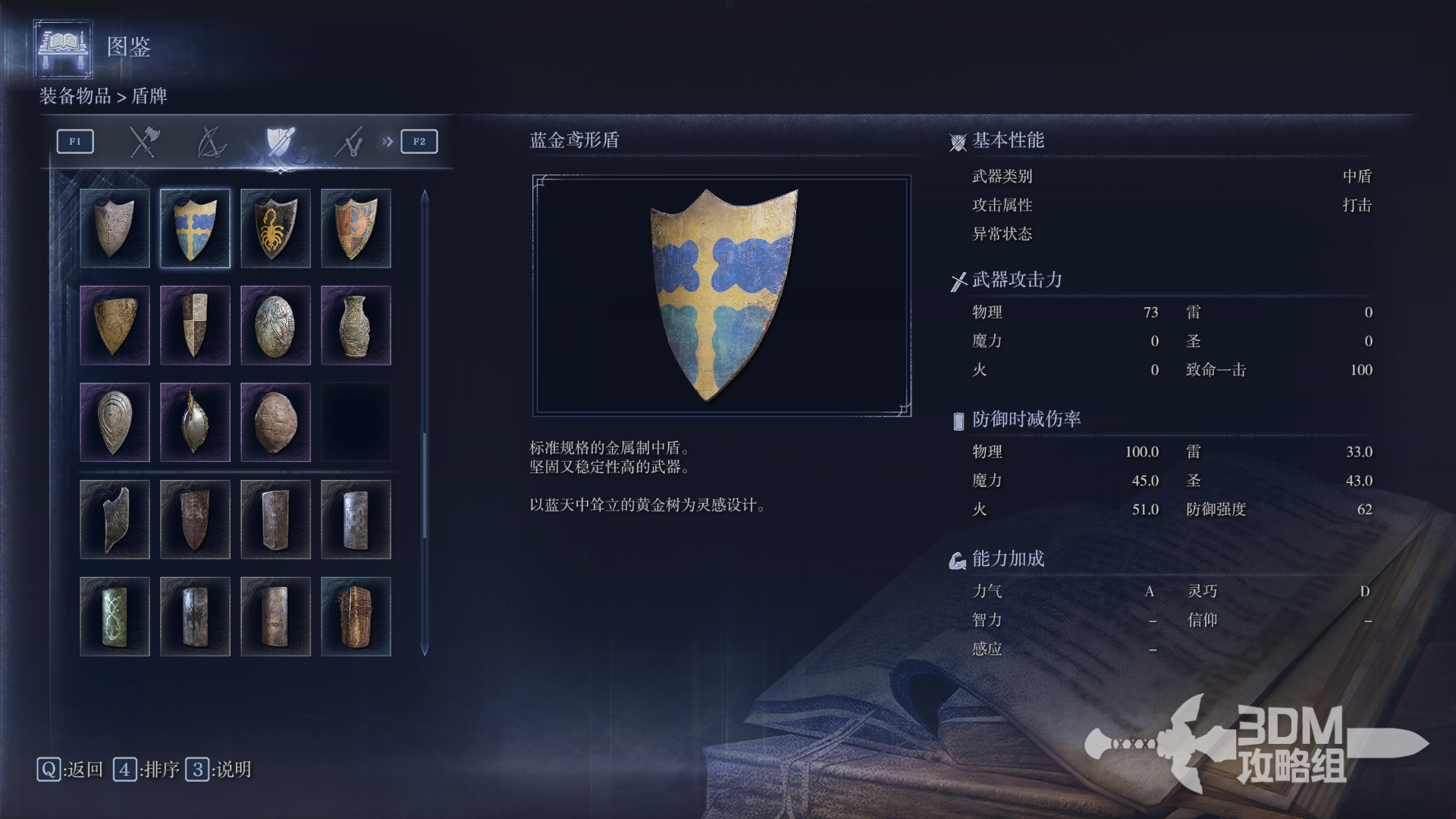The image size is (1456, 819).
Task: Select the green engraved tower shield
Action: pos(115,617)
